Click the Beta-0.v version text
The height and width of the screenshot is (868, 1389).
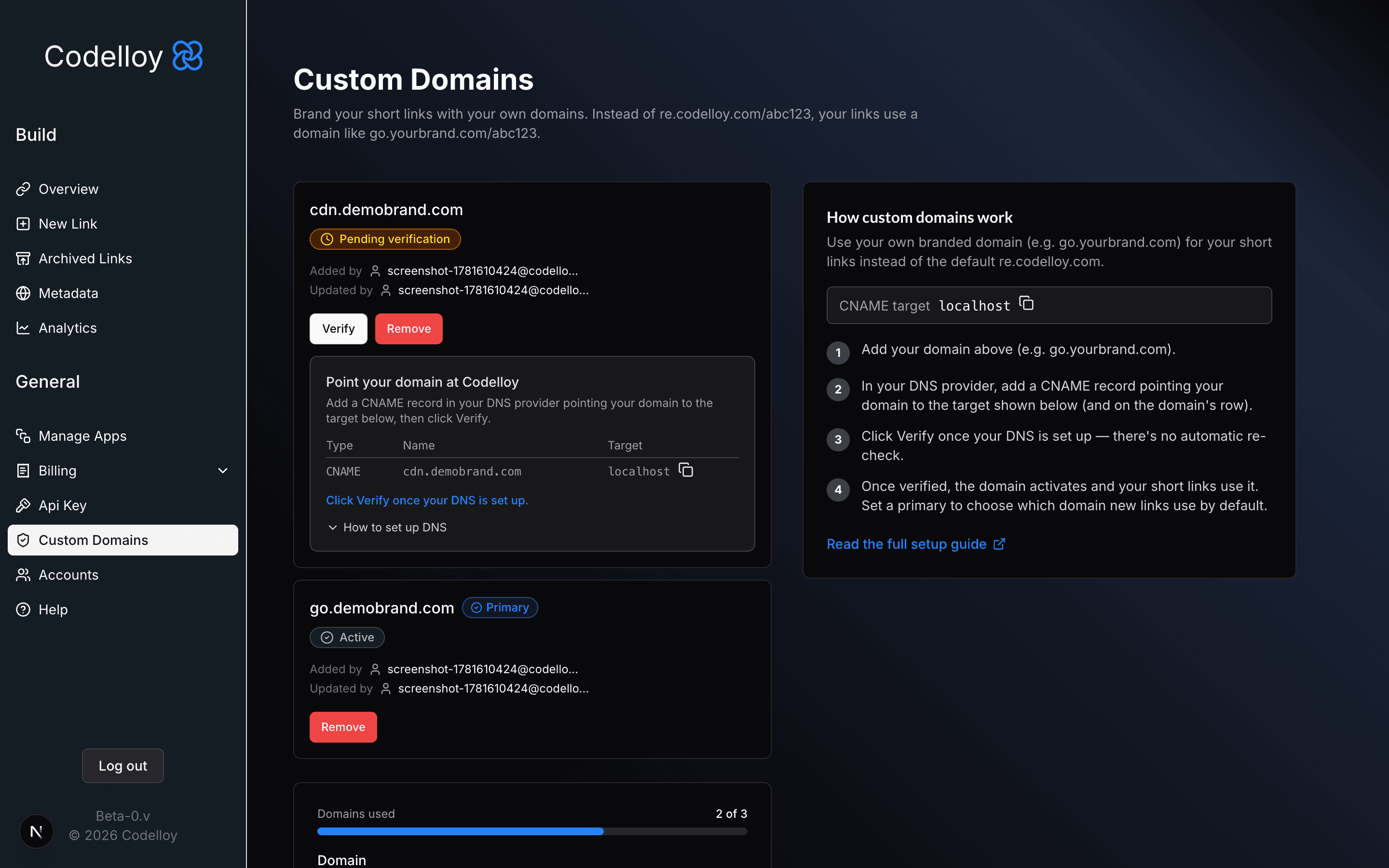tap(123, 816)
